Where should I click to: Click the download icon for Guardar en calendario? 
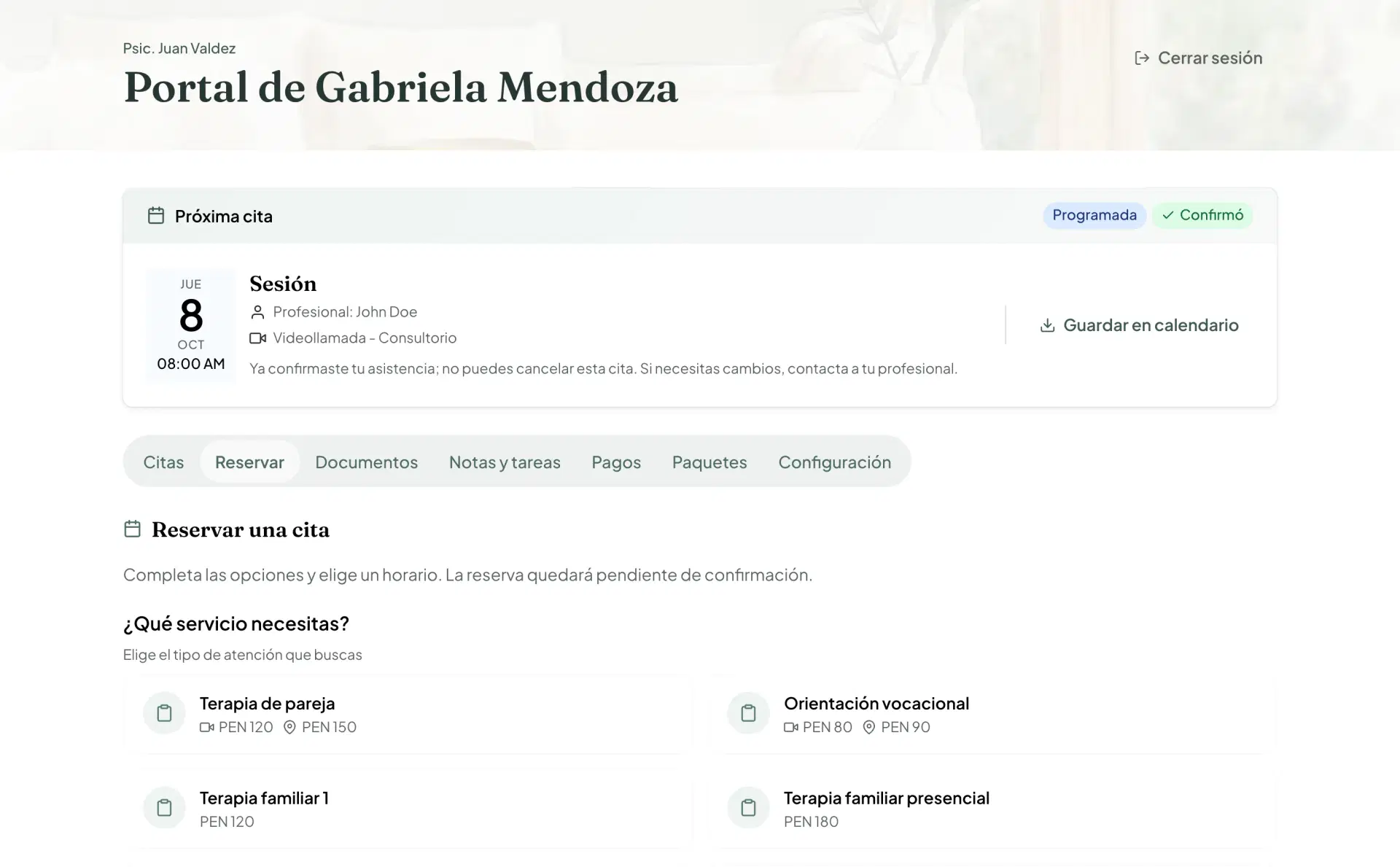tap(1047, 325)
